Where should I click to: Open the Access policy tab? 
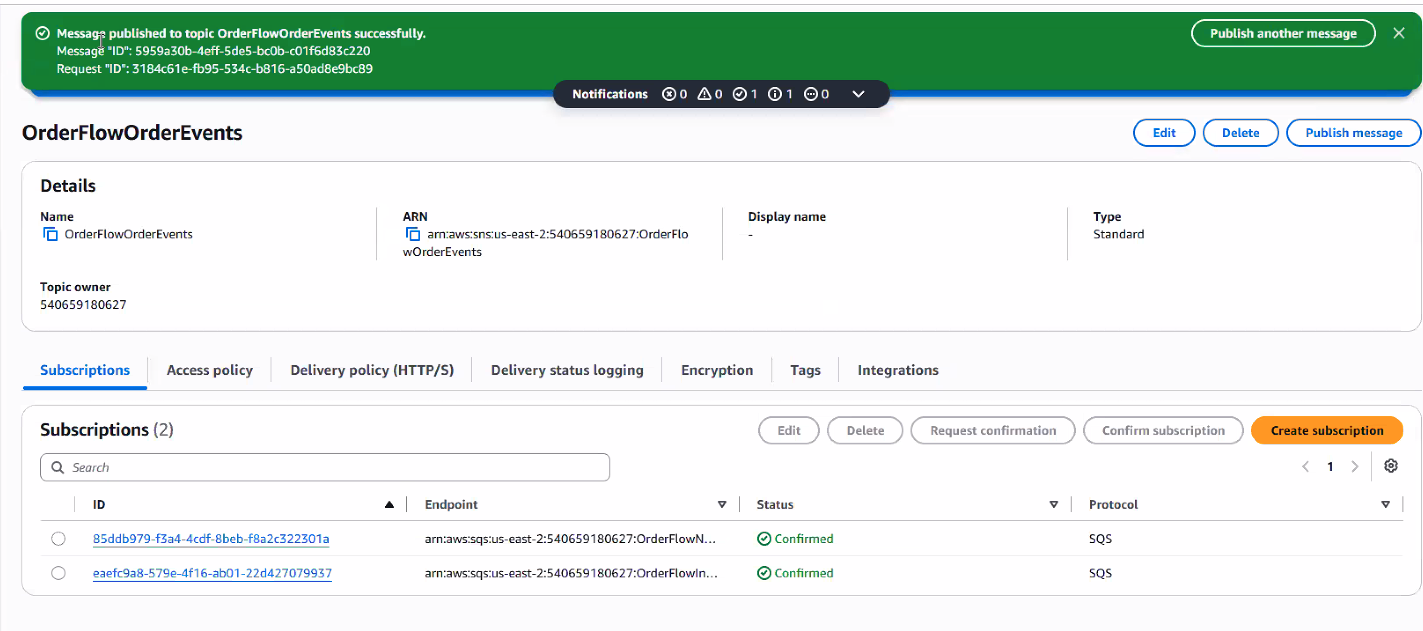(x=210, y=370)
